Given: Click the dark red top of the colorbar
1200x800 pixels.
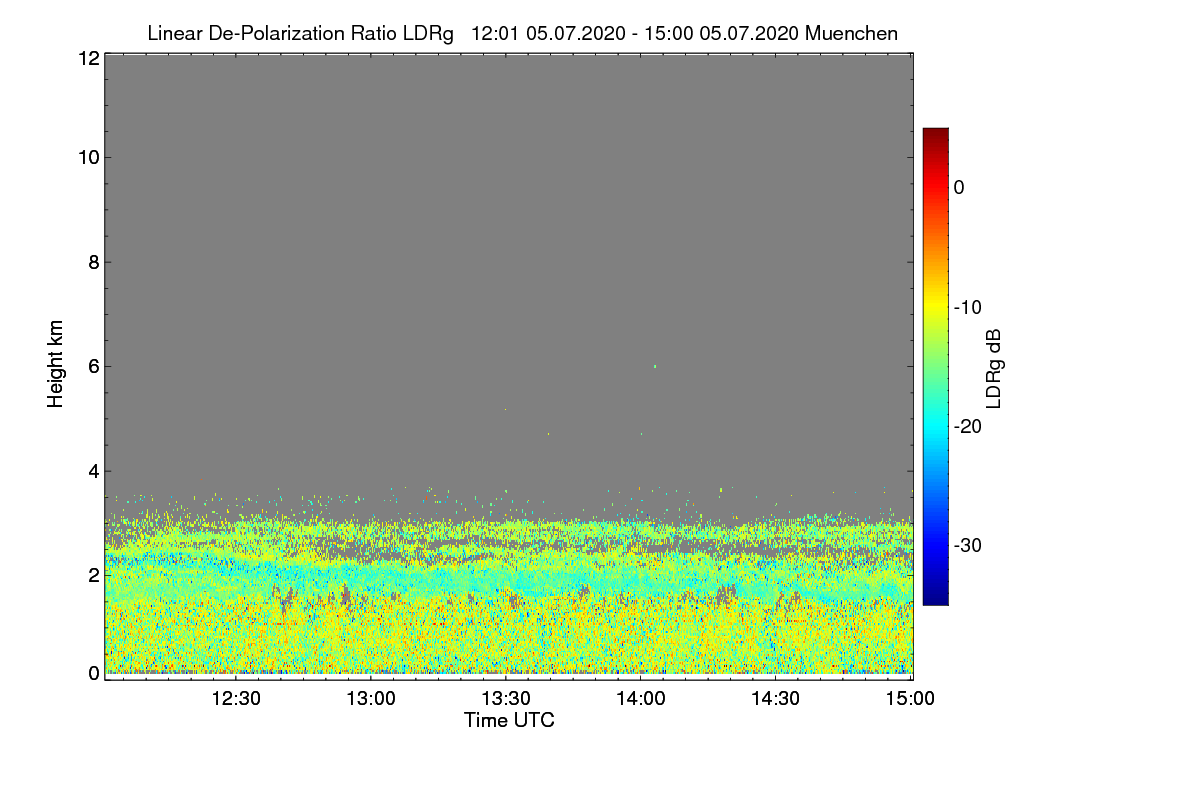Looking at the screenshot, I should [935, 135].
